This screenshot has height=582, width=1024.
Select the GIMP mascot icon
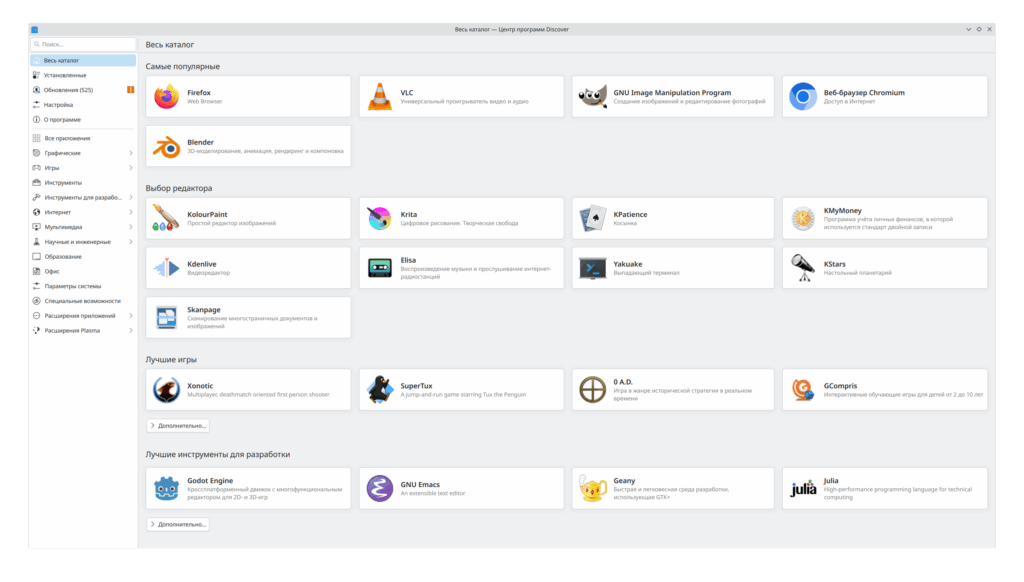tap(592, 97)
